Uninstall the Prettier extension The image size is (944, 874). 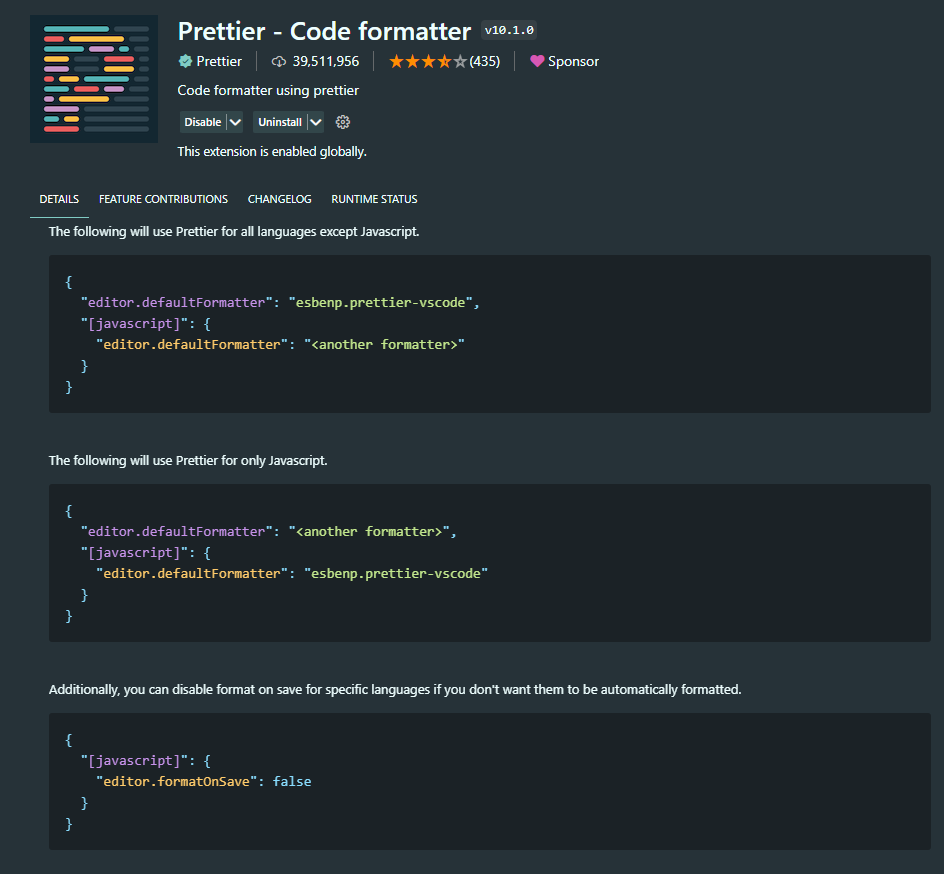[280, 122]
